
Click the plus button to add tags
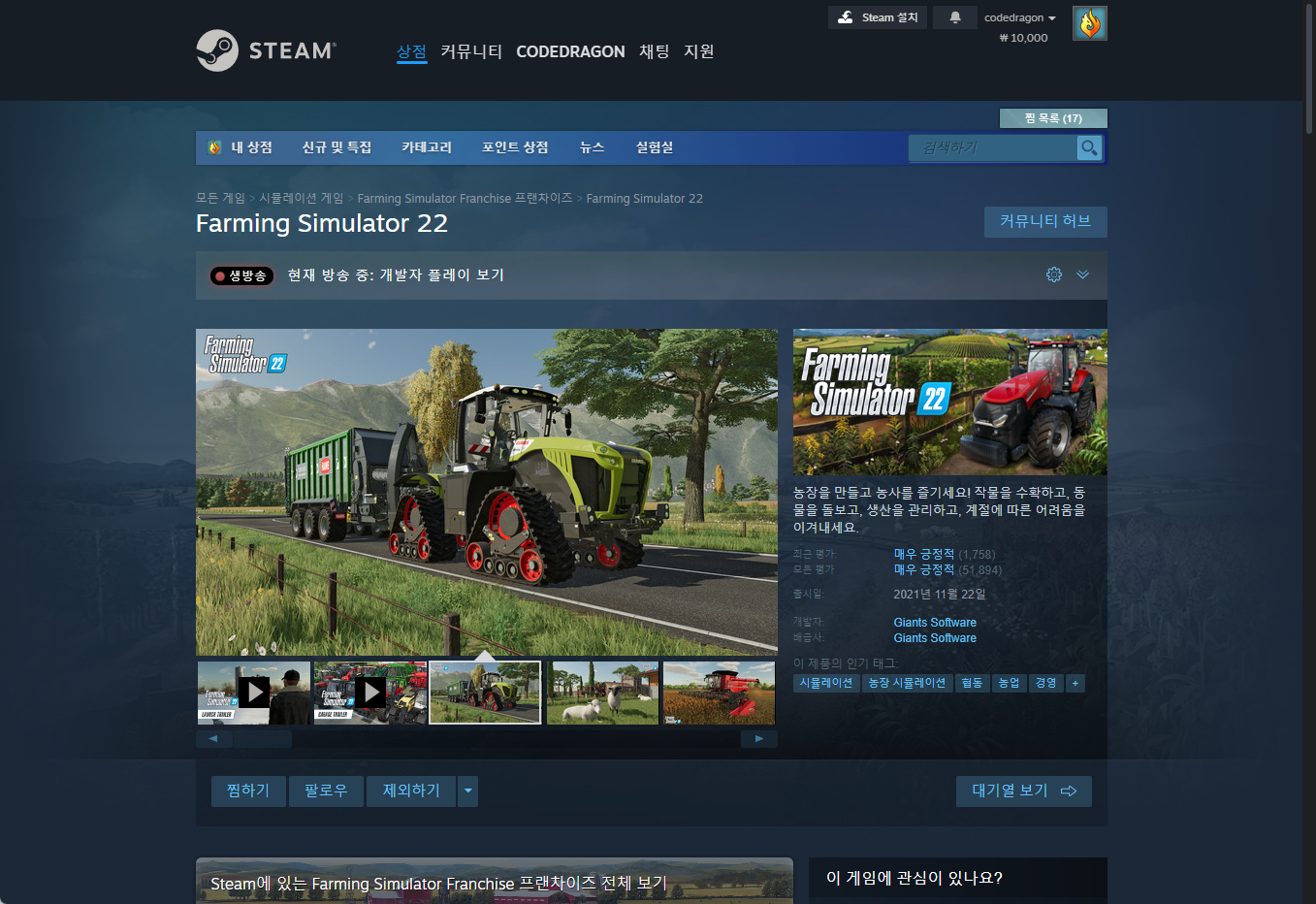click(1075, 683)
